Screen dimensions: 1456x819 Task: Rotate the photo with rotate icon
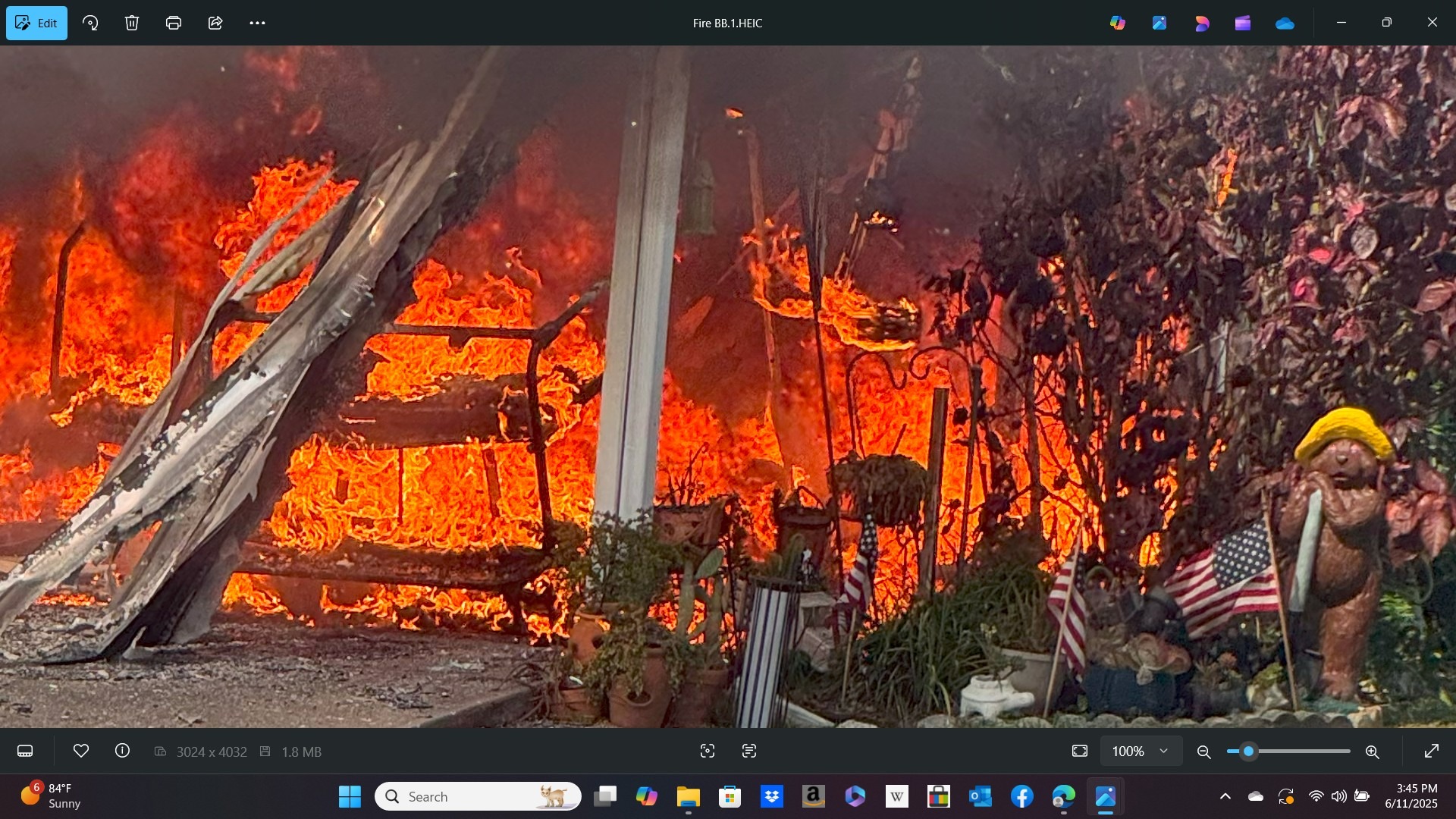point(90,23)
